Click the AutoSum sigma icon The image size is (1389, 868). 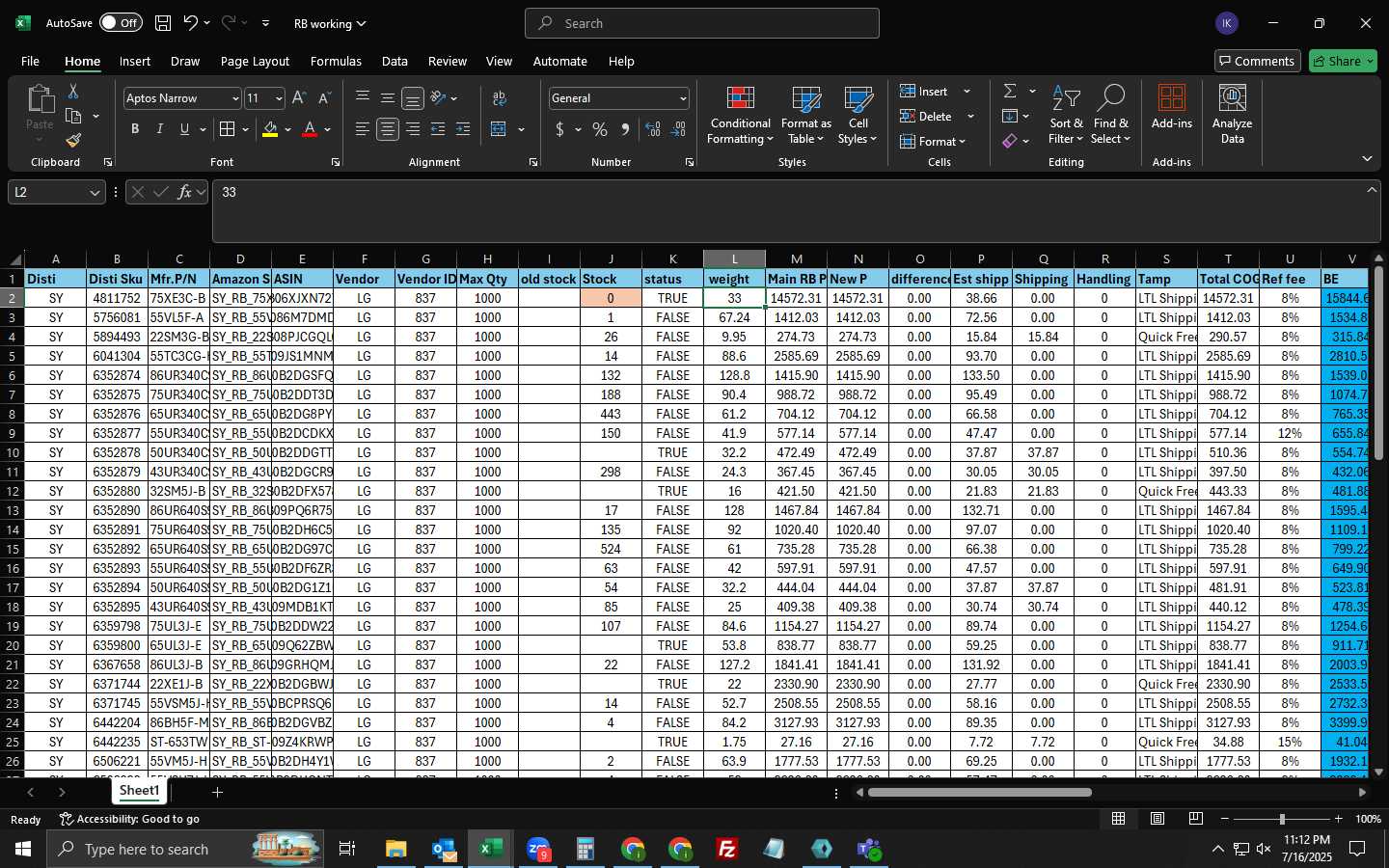coord(1010,91)
